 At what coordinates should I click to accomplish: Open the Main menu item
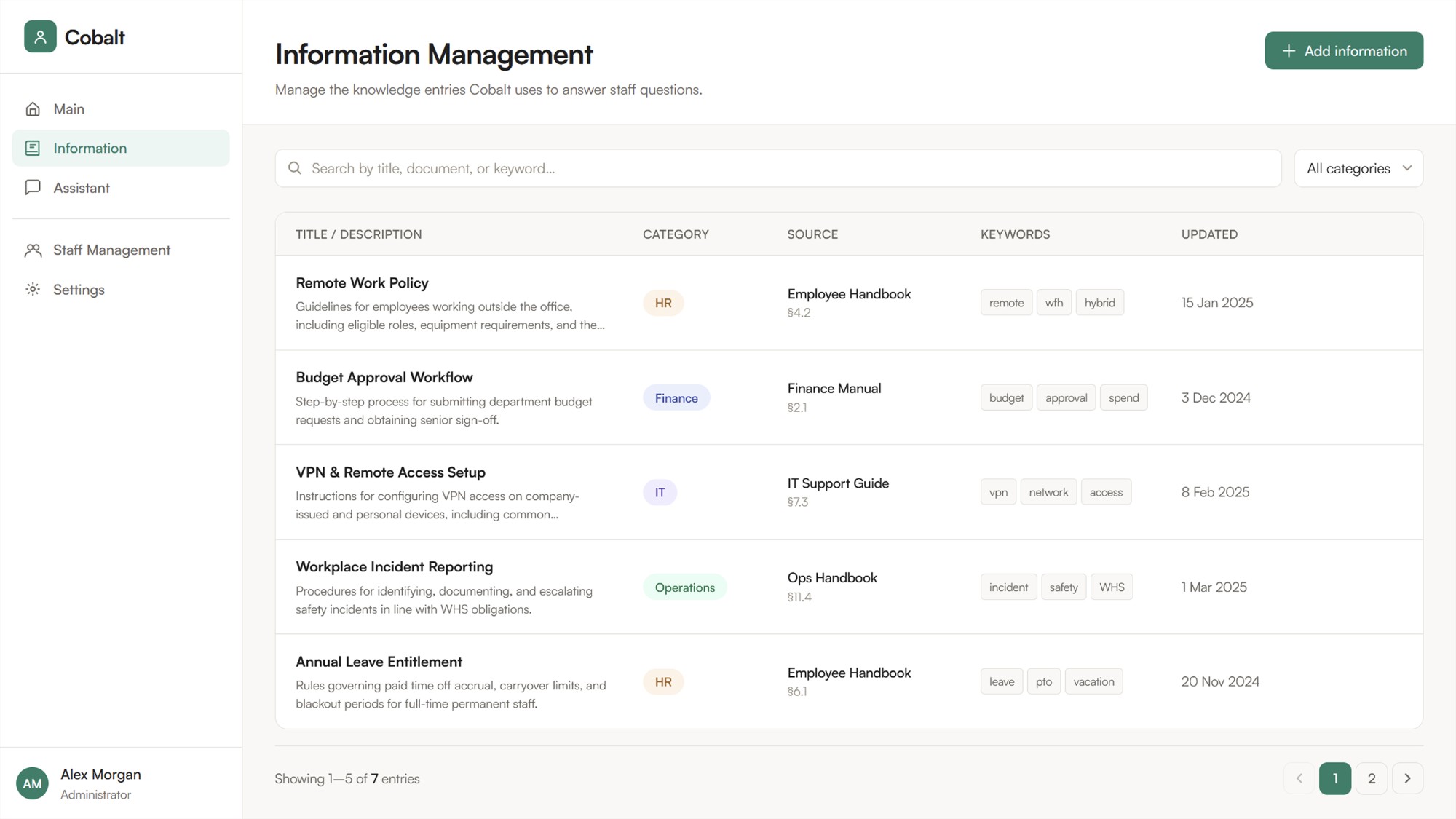(x=121, y=109)
